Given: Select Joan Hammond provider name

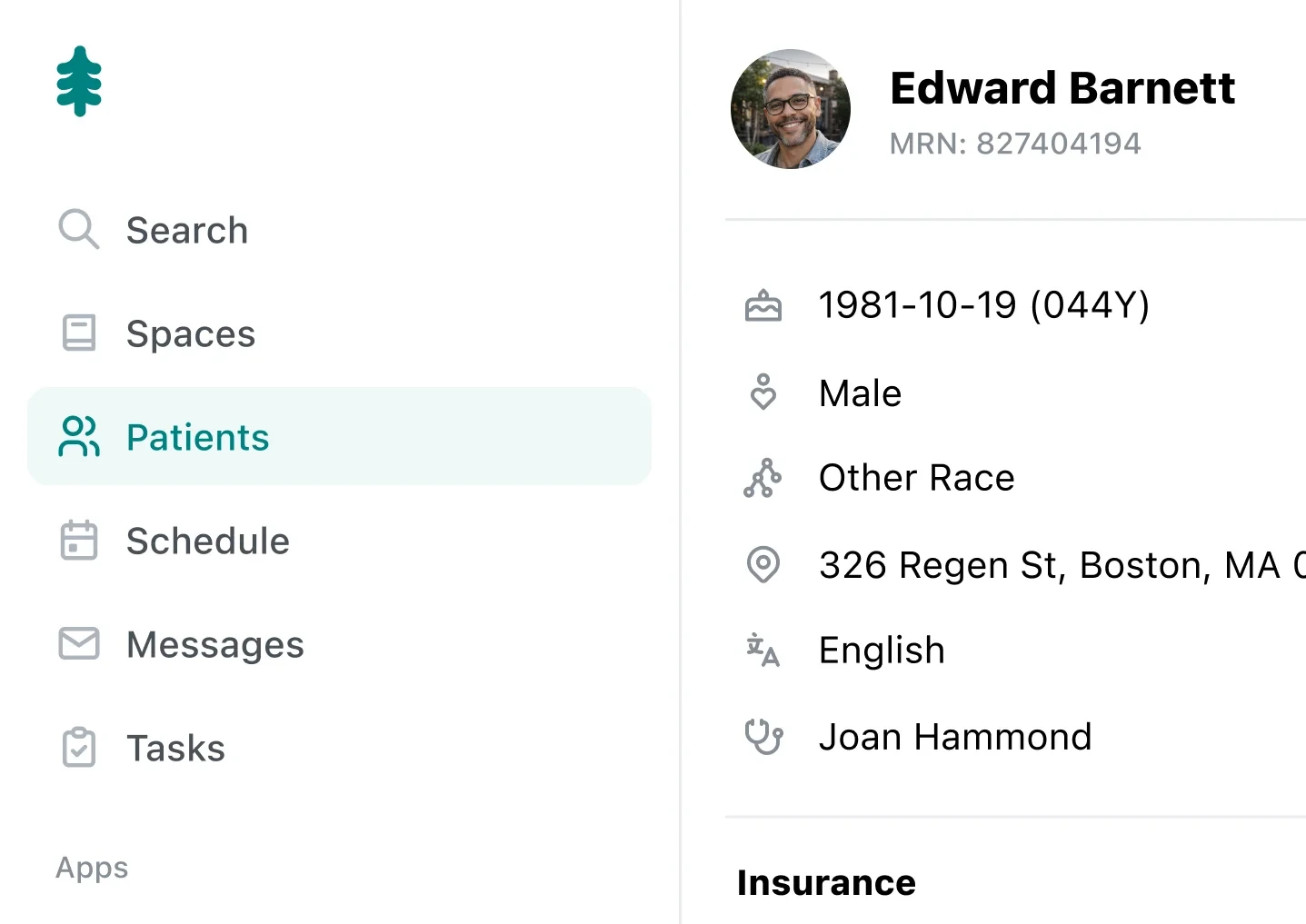Looking at the screenshot, I should pyautogui.click(x=954, y=737).
